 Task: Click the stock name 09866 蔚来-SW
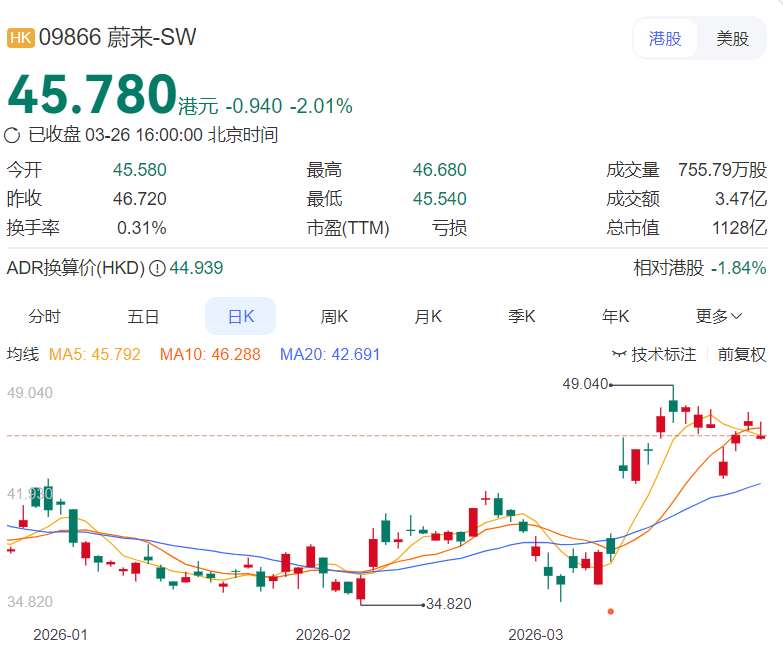click(117, 37)
